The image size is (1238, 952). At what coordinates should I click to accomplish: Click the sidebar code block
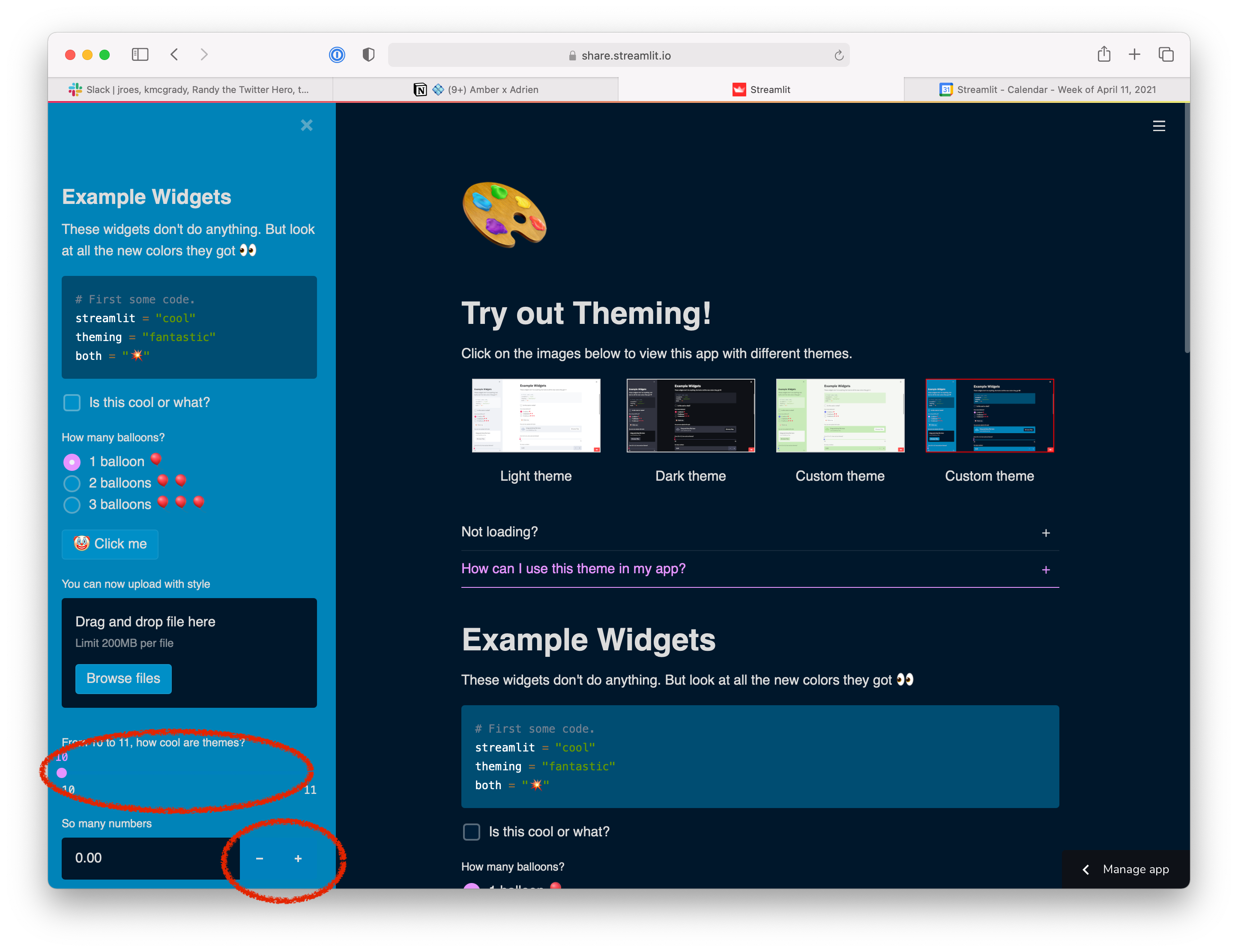(189, 327)
